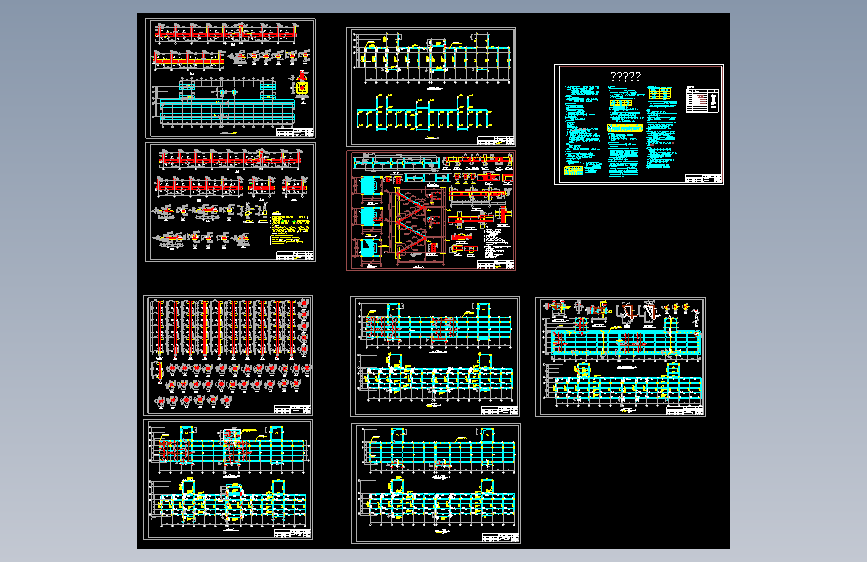Select the drawing sheet titled "?????"

(x=639, y=124)
